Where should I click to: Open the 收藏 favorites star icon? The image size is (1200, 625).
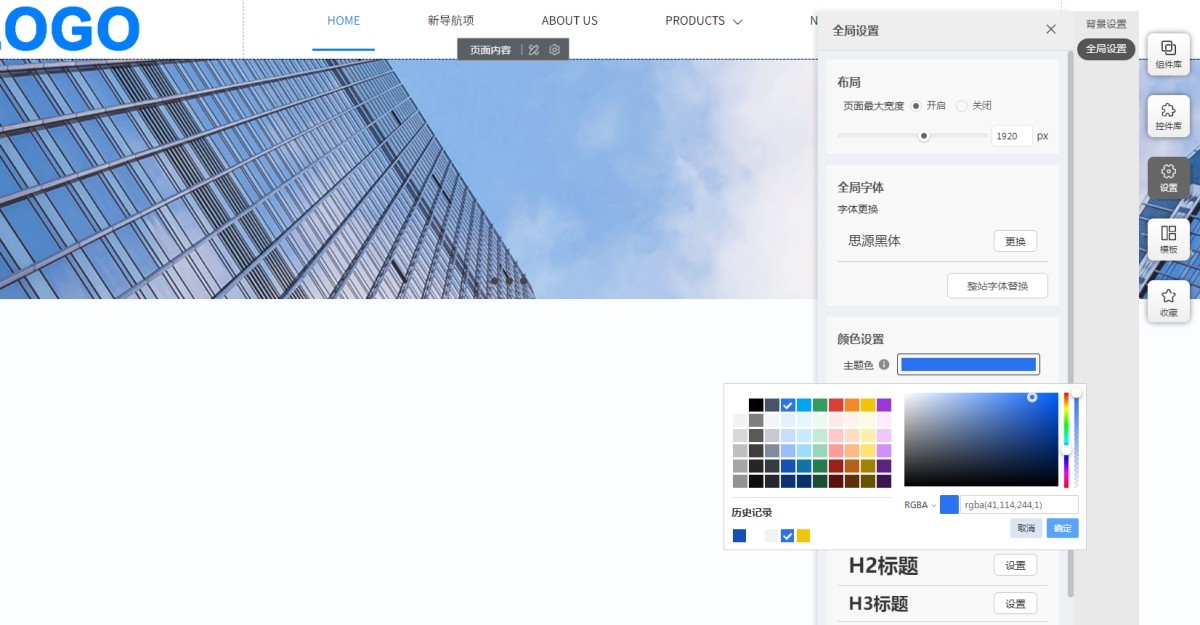(x=1168, y=301)
